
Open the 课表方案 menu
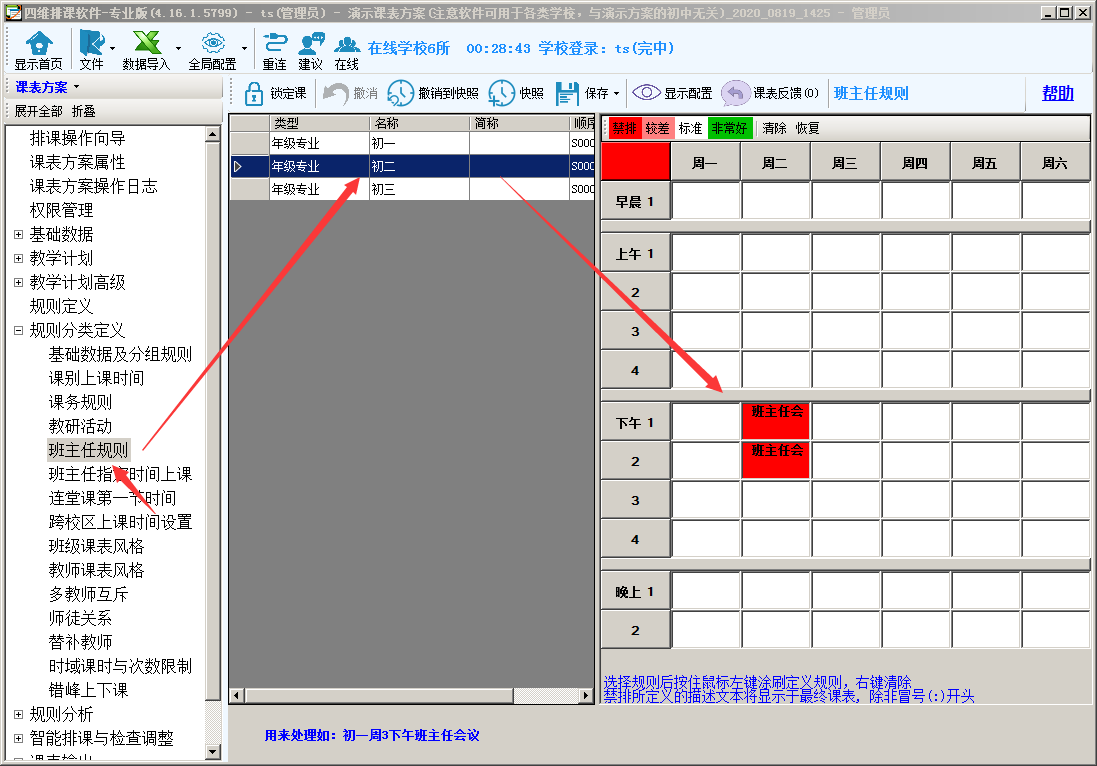pos(47,87)
